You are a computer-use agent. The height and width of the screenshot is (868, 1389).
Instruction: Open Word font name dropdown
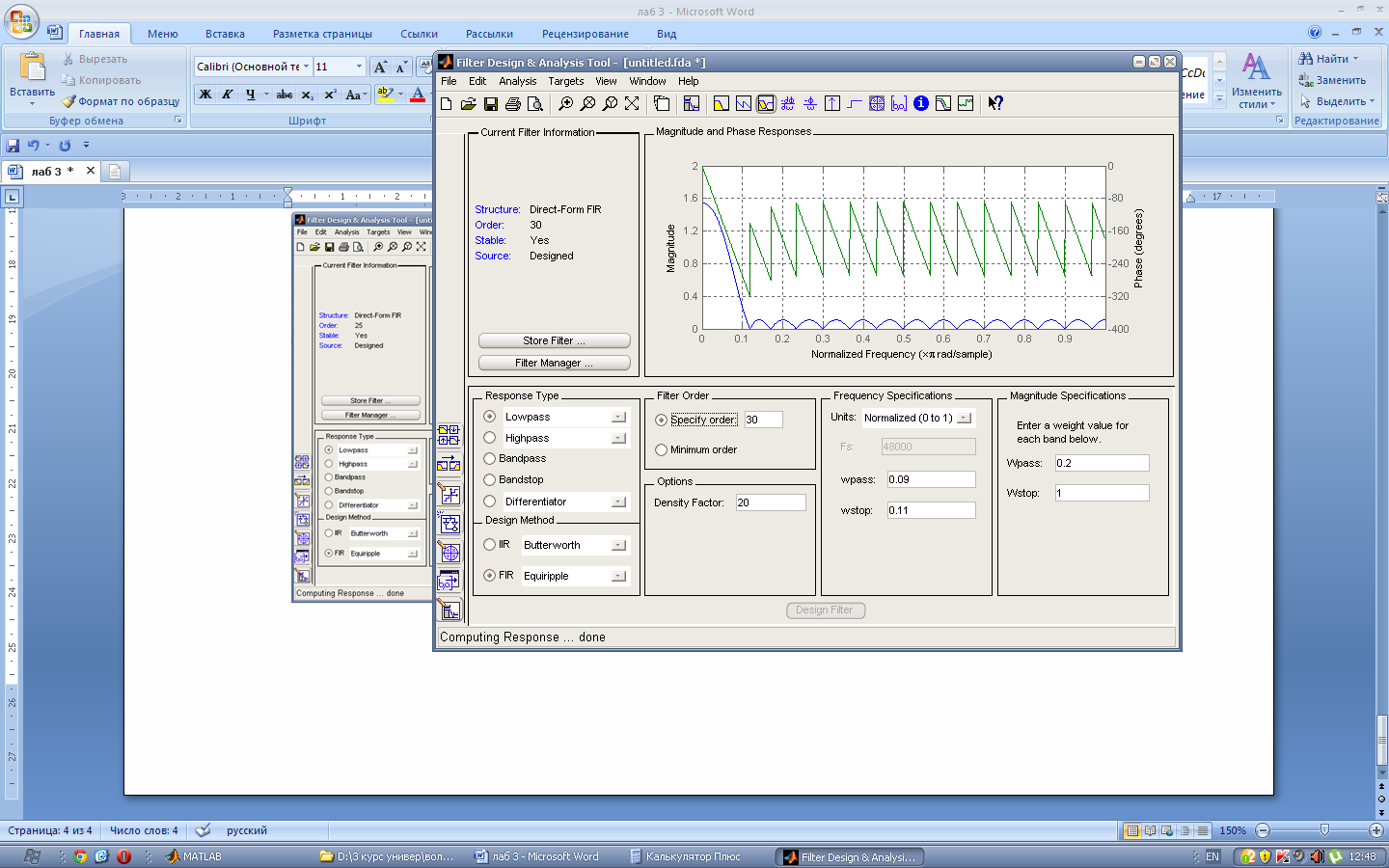307,67
